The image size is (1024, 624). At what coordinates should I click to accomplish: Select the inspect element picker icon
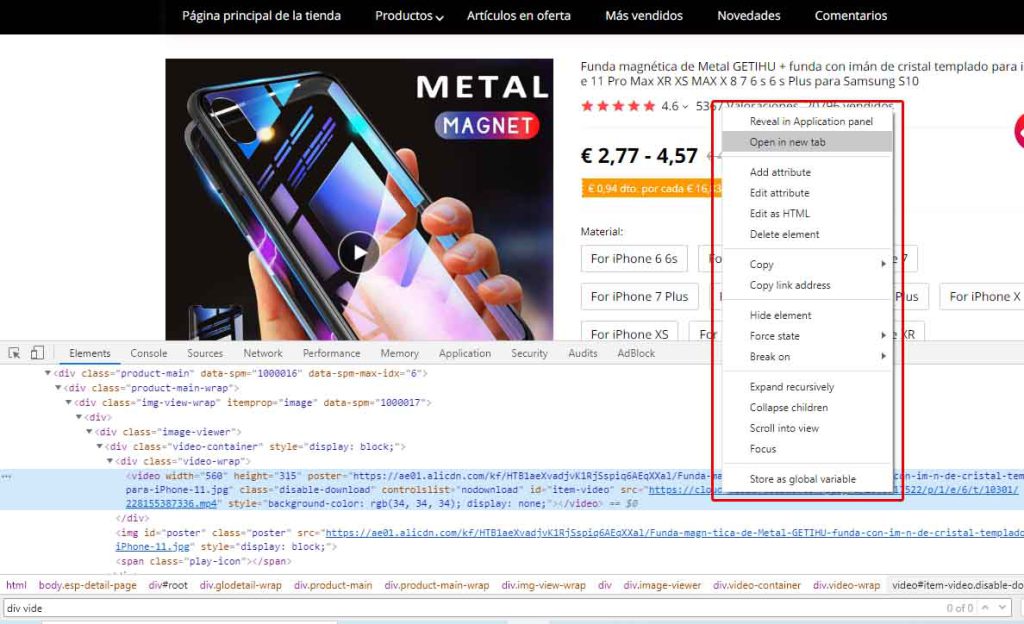pyautogui.click(x=14, y=353)
